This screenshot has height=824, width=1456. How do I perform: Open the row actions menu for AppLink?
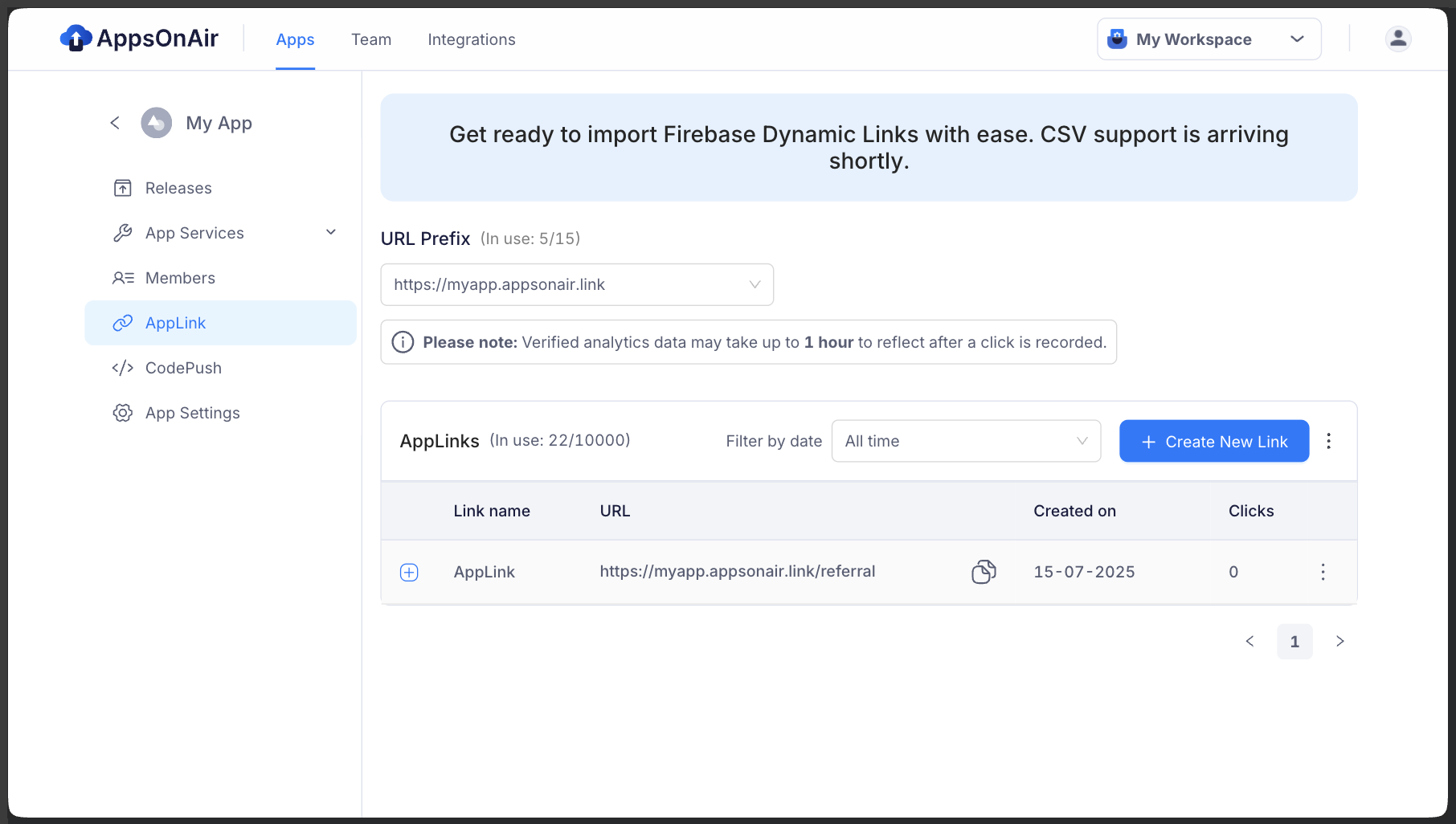pyautogui.click(x=1323, y=572)
